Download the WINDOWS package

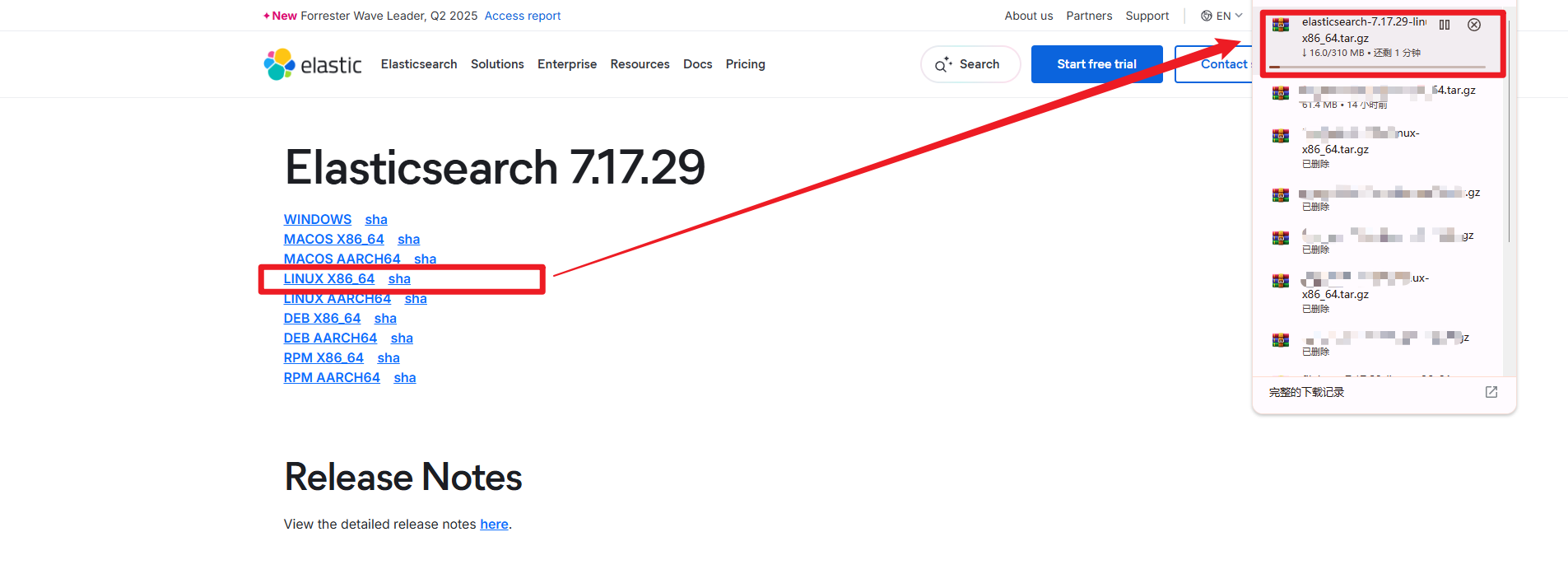pos(318,219)
